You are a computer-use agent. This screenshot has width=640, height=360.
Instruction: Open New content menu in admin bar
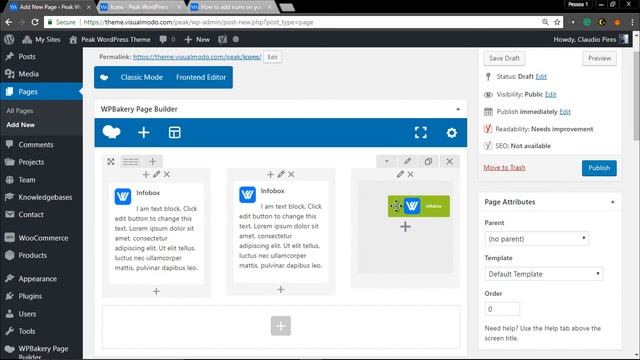pos(198,40)
